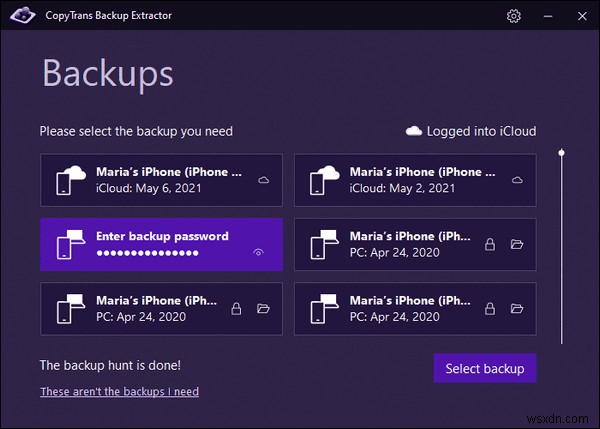Open folder of bottom-right Apr 24 backup
The width and height of the screenshot is (600, 429).
[x=517, y=308]
